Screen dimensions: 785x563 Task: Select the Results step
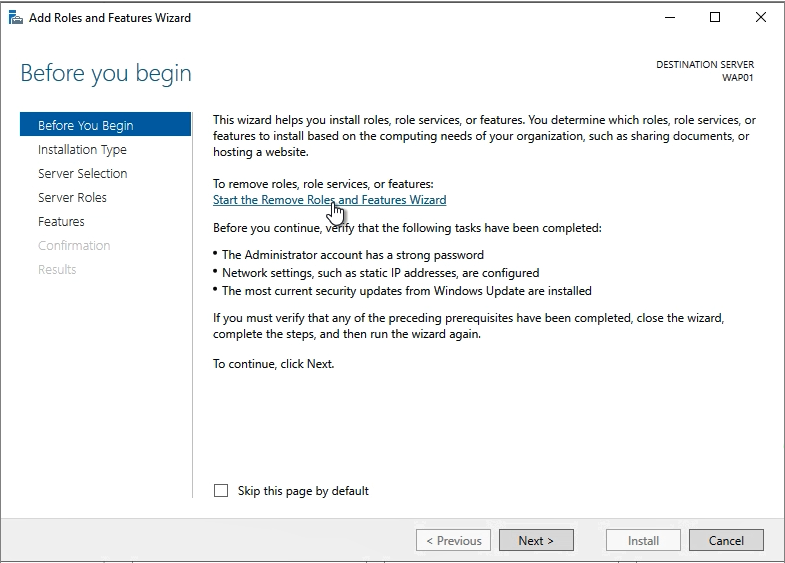(x=57, y=270)
